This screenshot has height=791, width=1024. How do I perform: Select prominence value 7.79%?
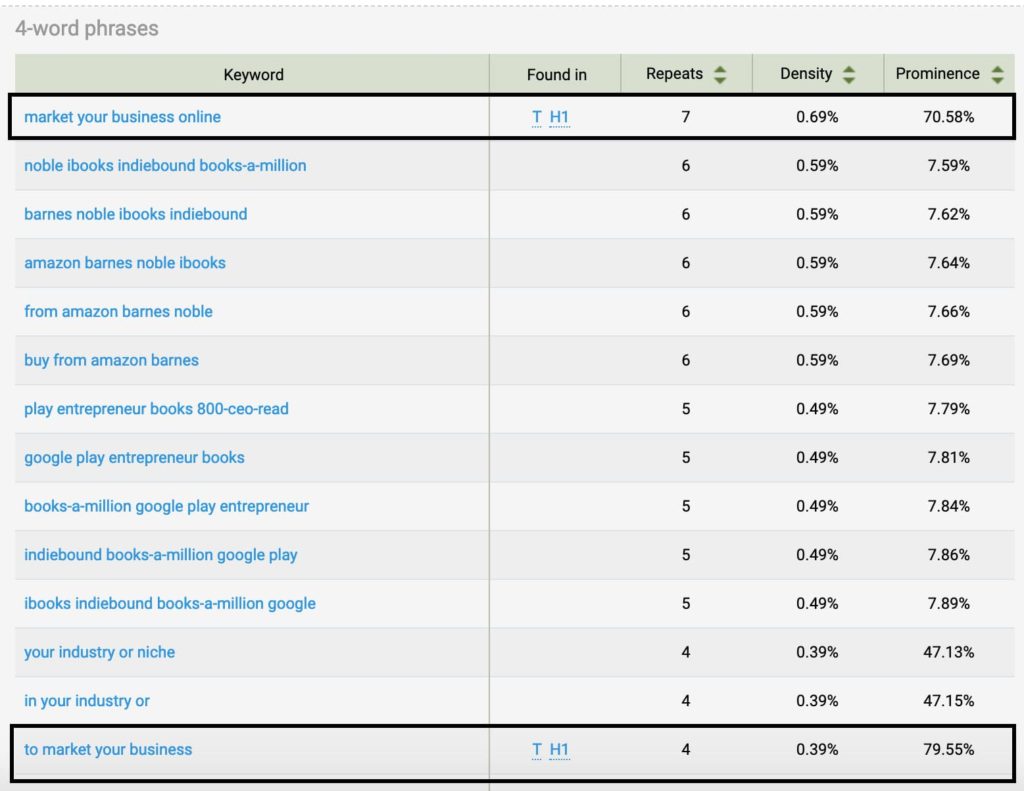948,409
